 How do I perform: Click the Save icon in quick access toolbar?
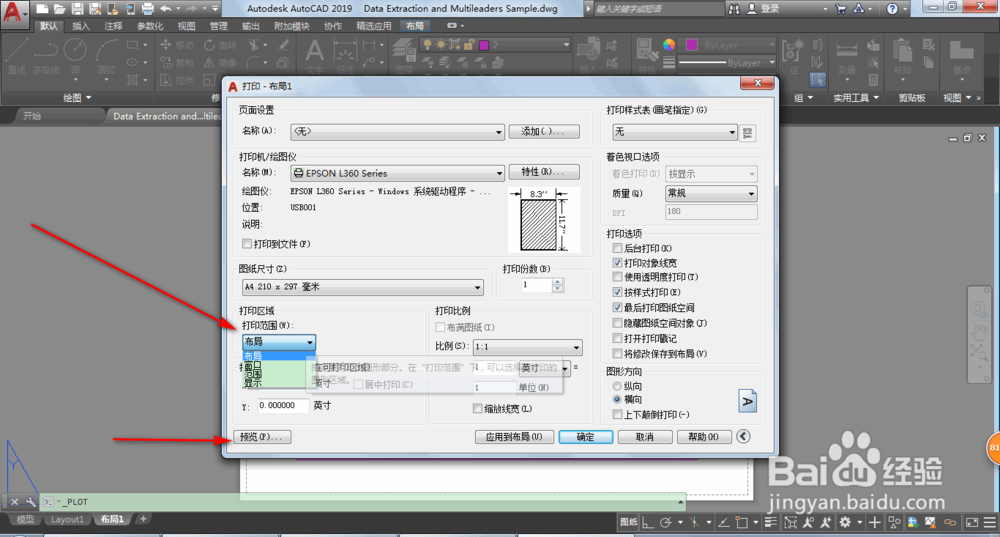pos(77,9)
